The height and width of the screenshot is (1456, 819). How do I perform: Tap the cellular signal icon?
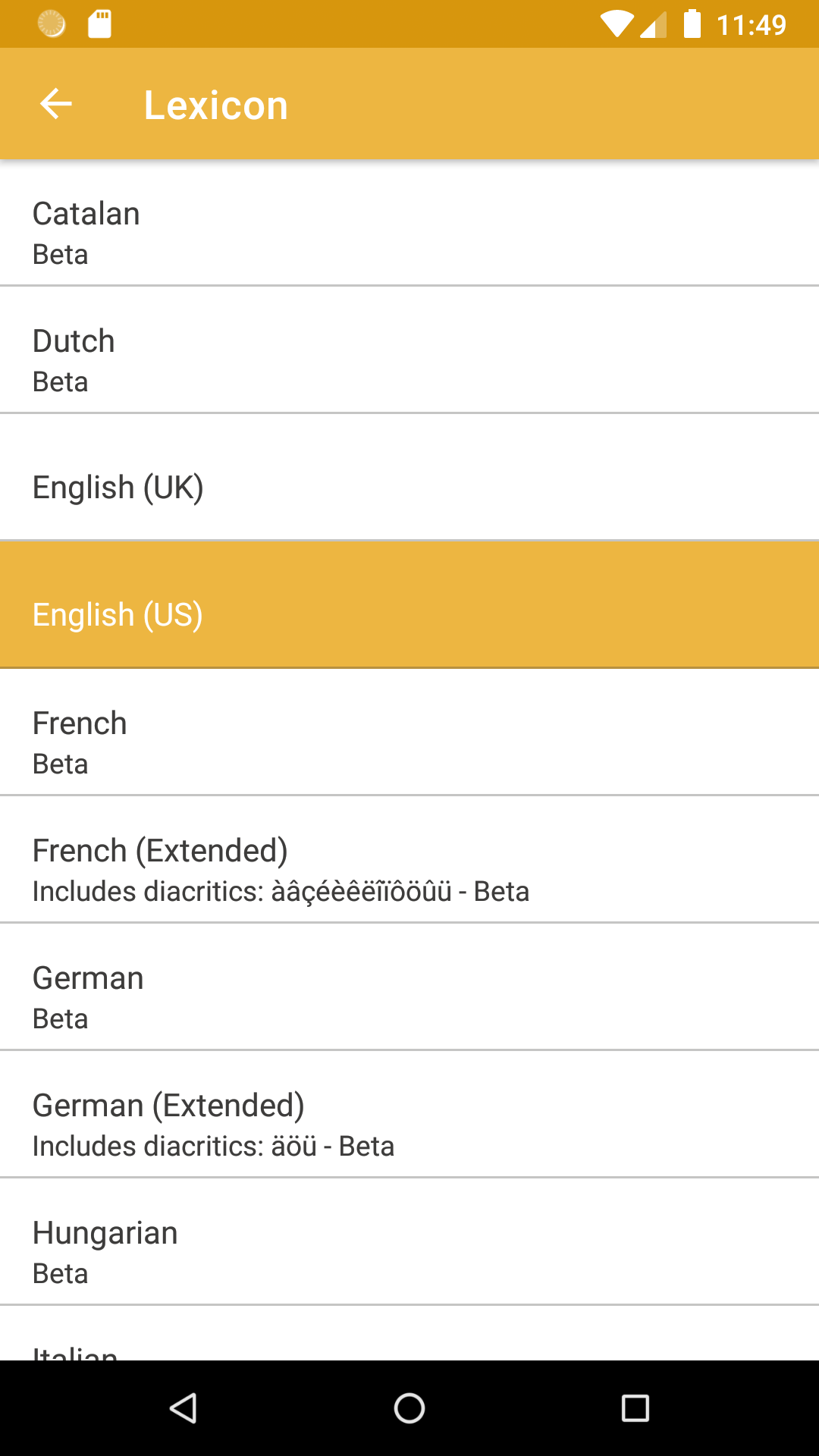653,24
